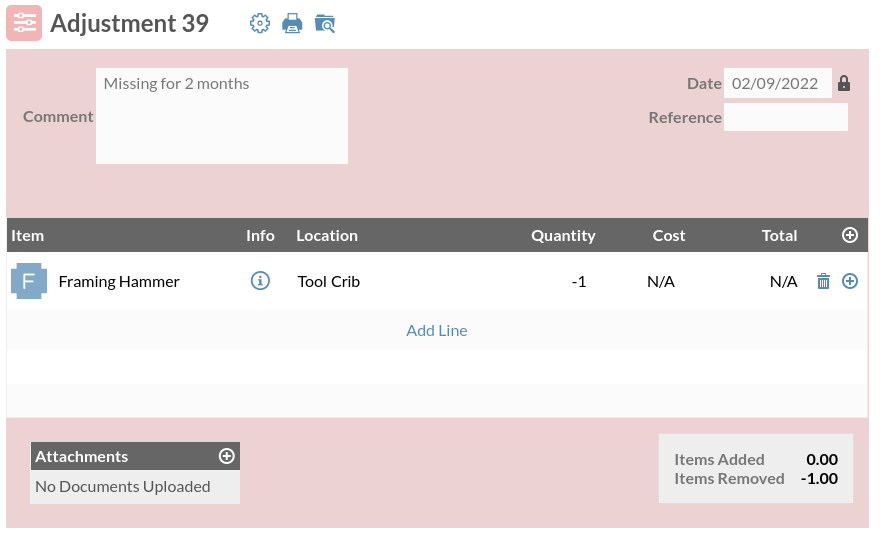Screen dimensions: 886x537
Task: Click the Items Added value 0.00
Action: [822, 460]
